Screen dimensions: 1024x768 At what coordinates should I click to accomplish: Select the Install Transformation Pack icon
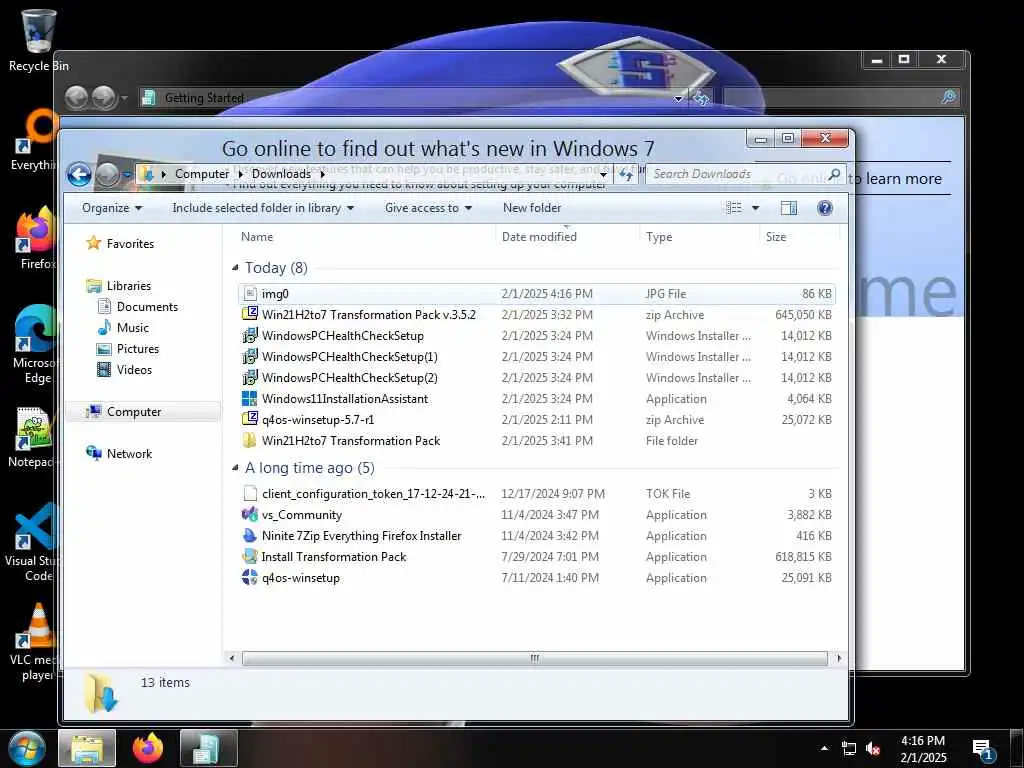(249, 556)
